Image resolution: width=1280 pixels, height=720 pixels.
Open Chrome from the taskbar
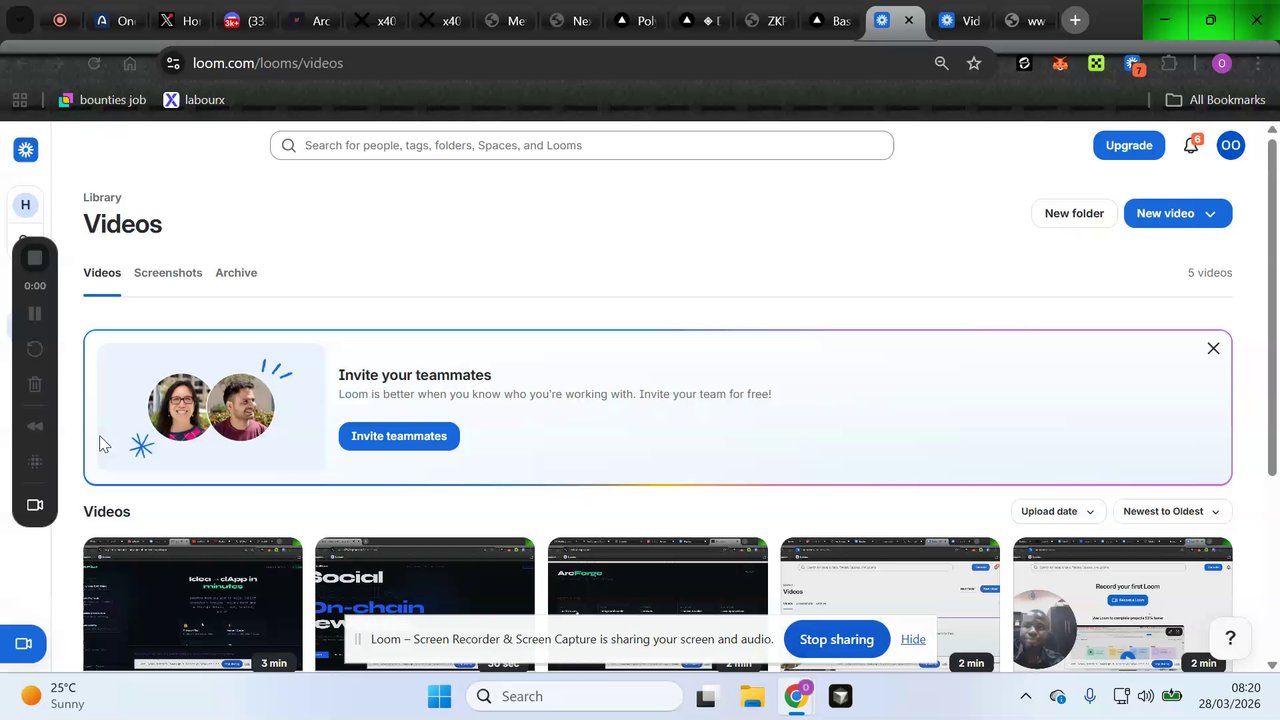tap(797, 696)
